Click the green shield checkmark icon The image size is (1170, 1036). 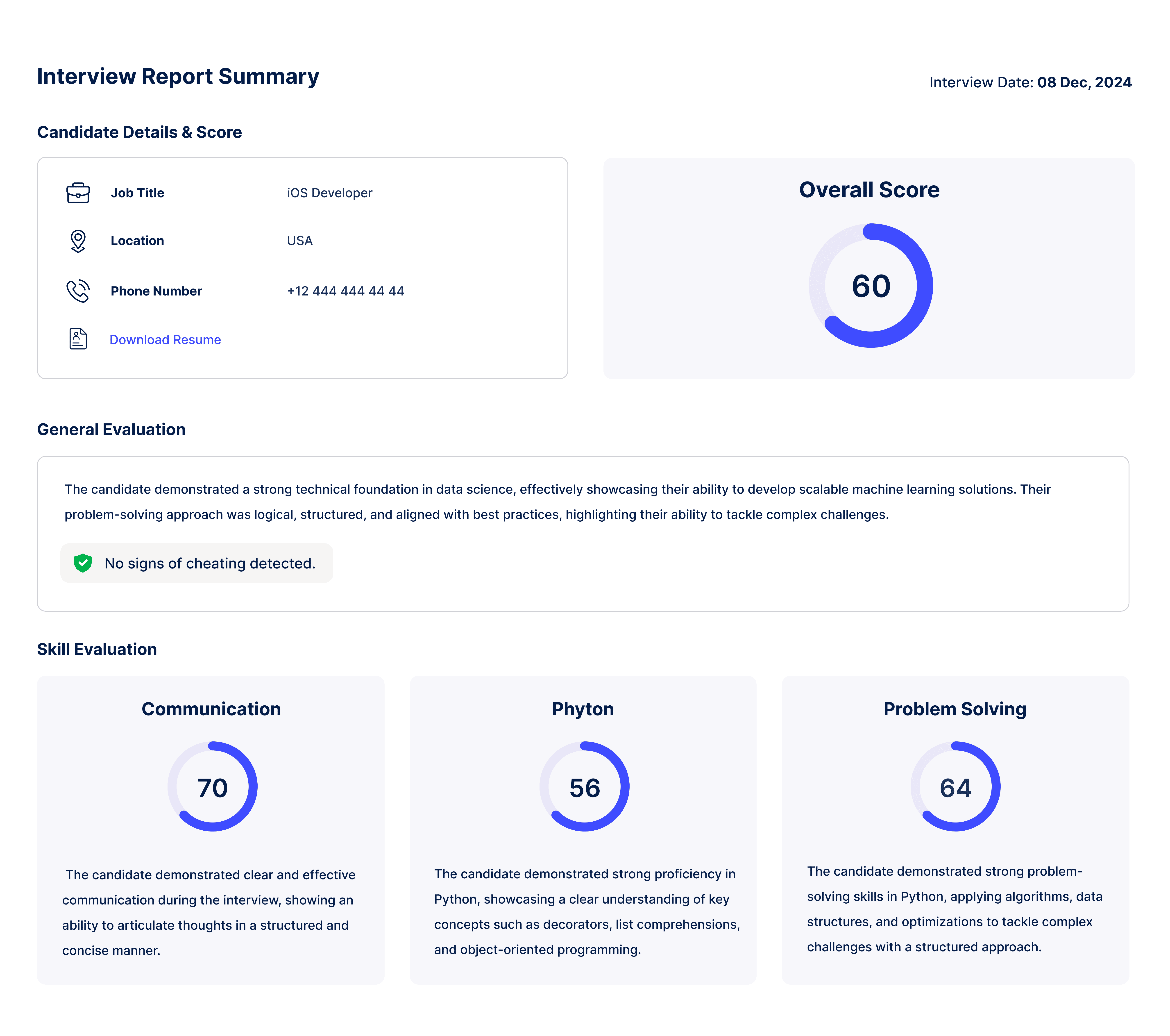point(83,563)
